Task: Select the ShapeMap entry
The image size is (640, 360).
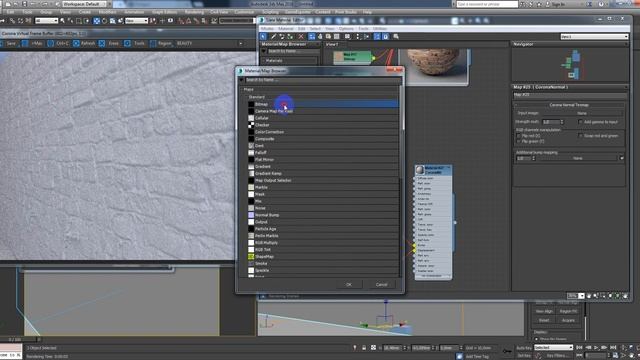Action: [x=322, y=257]
